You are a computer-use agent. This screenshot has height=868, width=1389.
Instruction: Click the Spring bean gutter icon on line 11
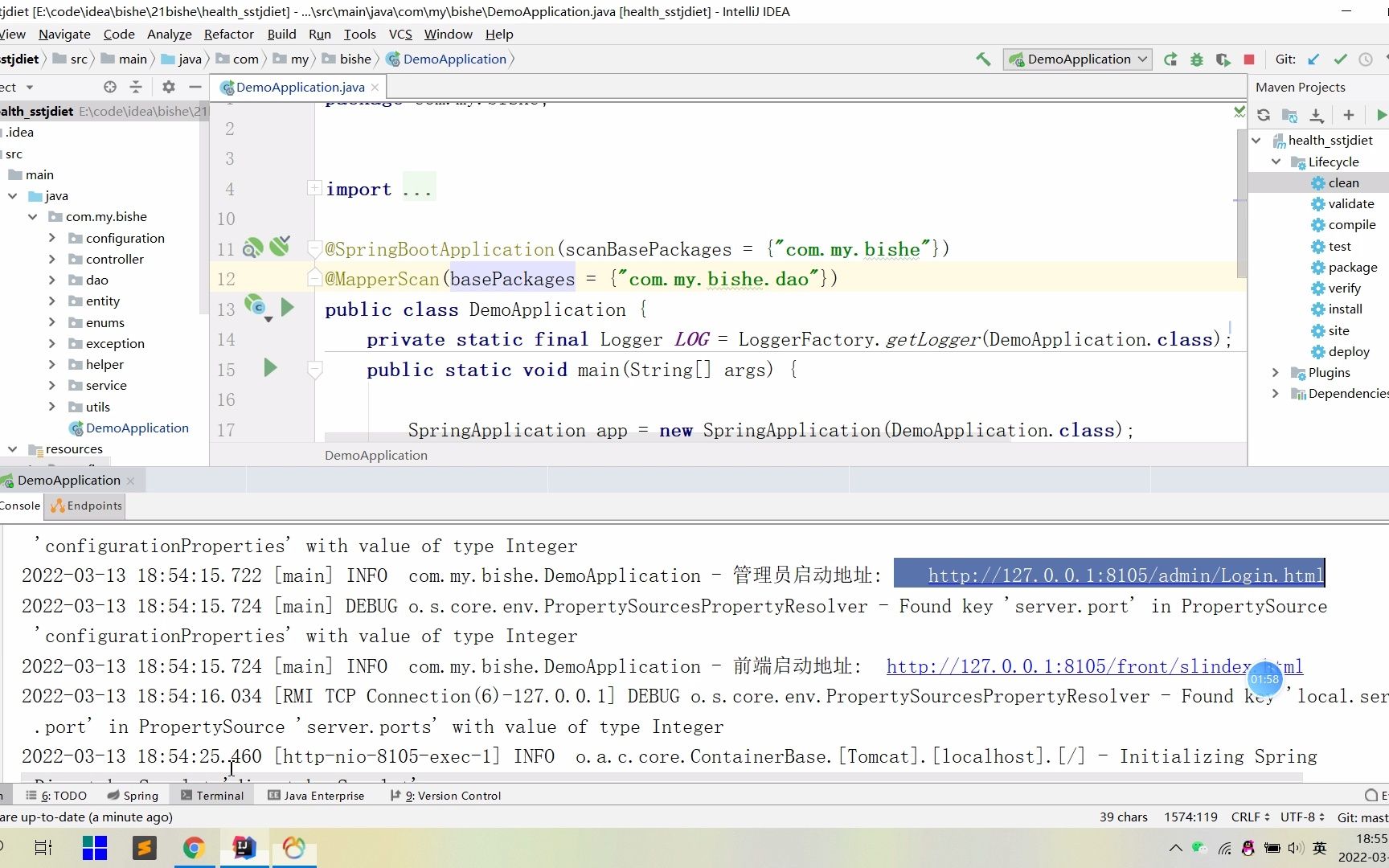coord(252,248)
